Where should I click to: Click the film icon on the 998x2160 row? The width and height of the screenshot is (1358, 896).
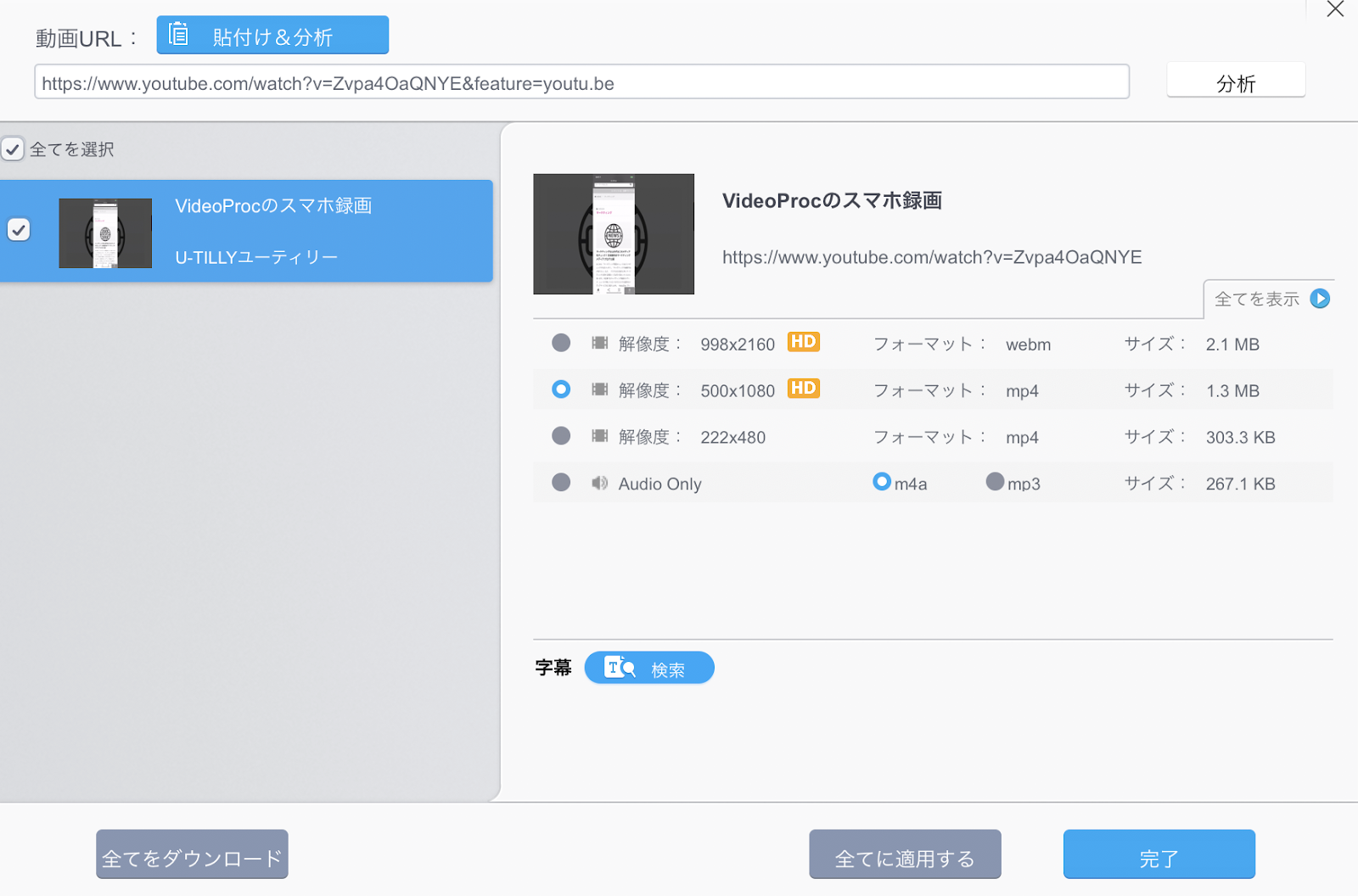[599, 343]
